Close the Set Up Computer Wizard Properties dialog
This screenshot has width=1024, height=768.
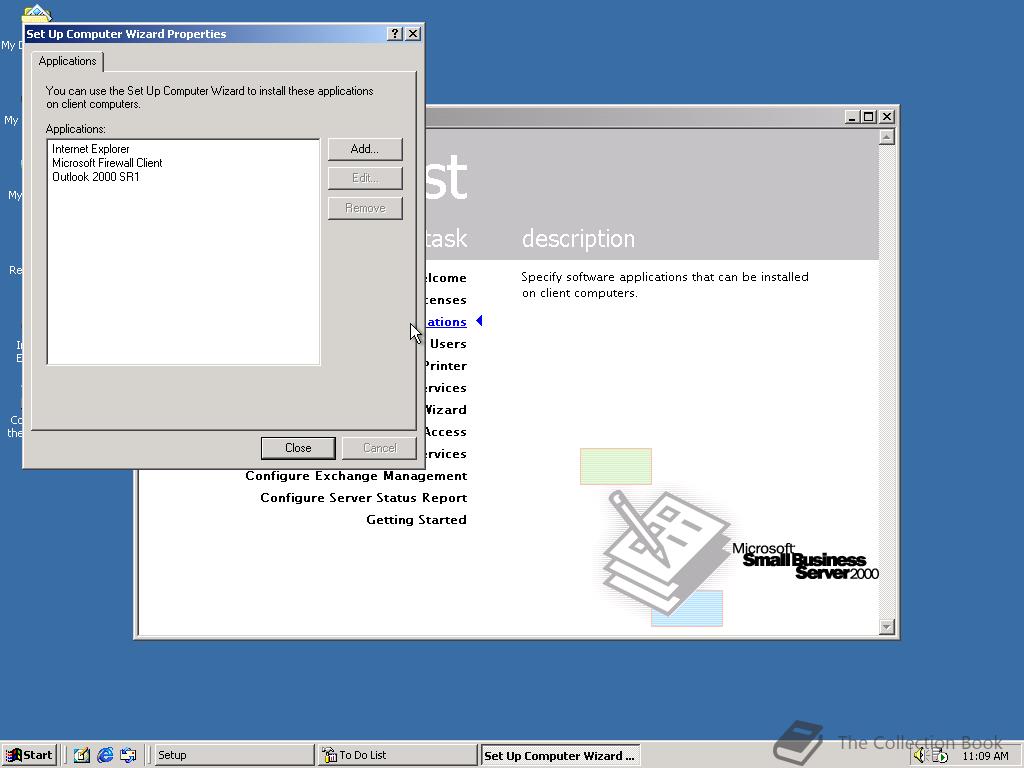(413, 34)
